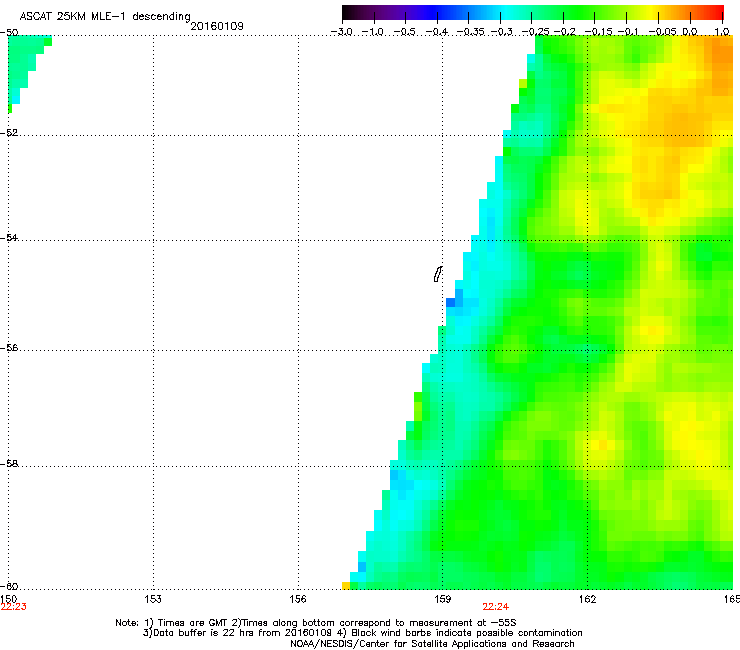The width and height of the screenshot is (740, 650).
Task: Click the -0.5 colorbar label
Action: 404,32
